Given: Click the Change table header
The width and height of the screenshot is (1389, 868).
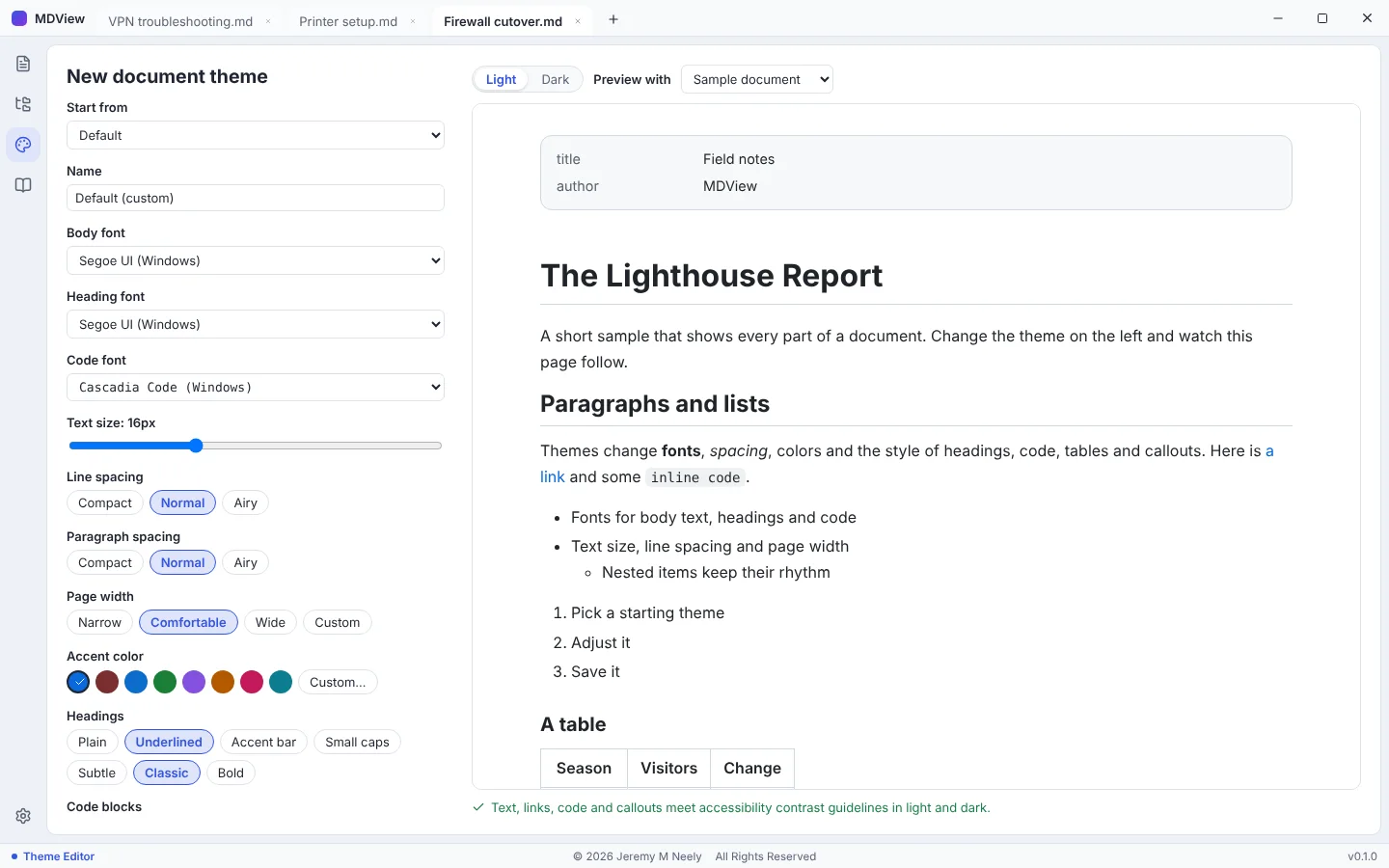Looking at the screenshot, I should point(752,769).
